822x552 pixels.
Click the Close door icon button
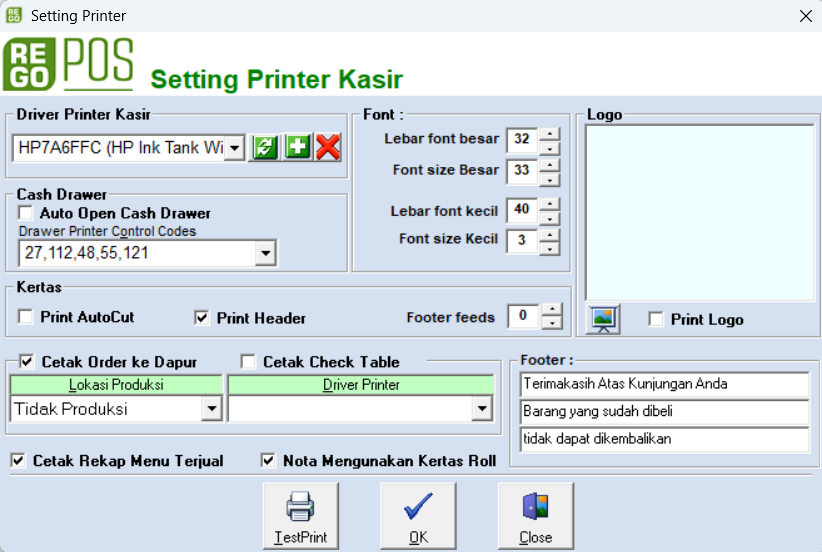pos(535,516)
